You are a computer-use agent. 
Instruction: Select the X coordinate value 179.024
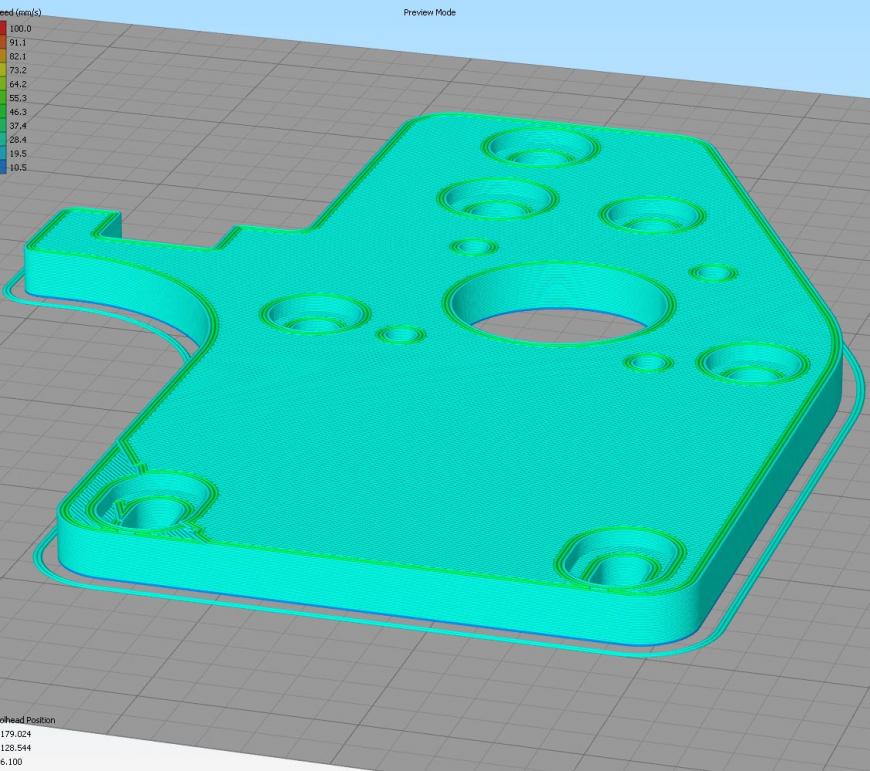(x=16, y=732)
